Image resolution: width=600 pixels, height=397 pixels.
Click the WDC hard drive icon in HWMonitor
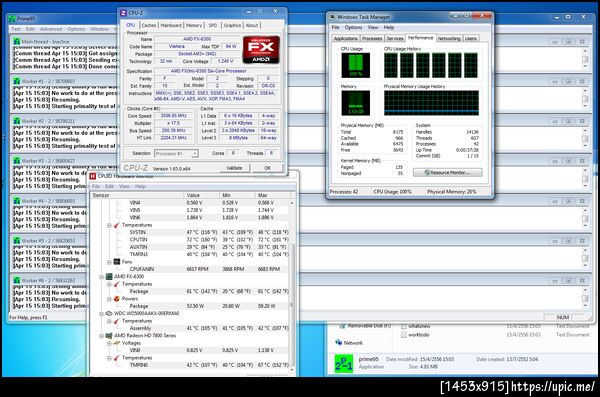tap(109, 313)
